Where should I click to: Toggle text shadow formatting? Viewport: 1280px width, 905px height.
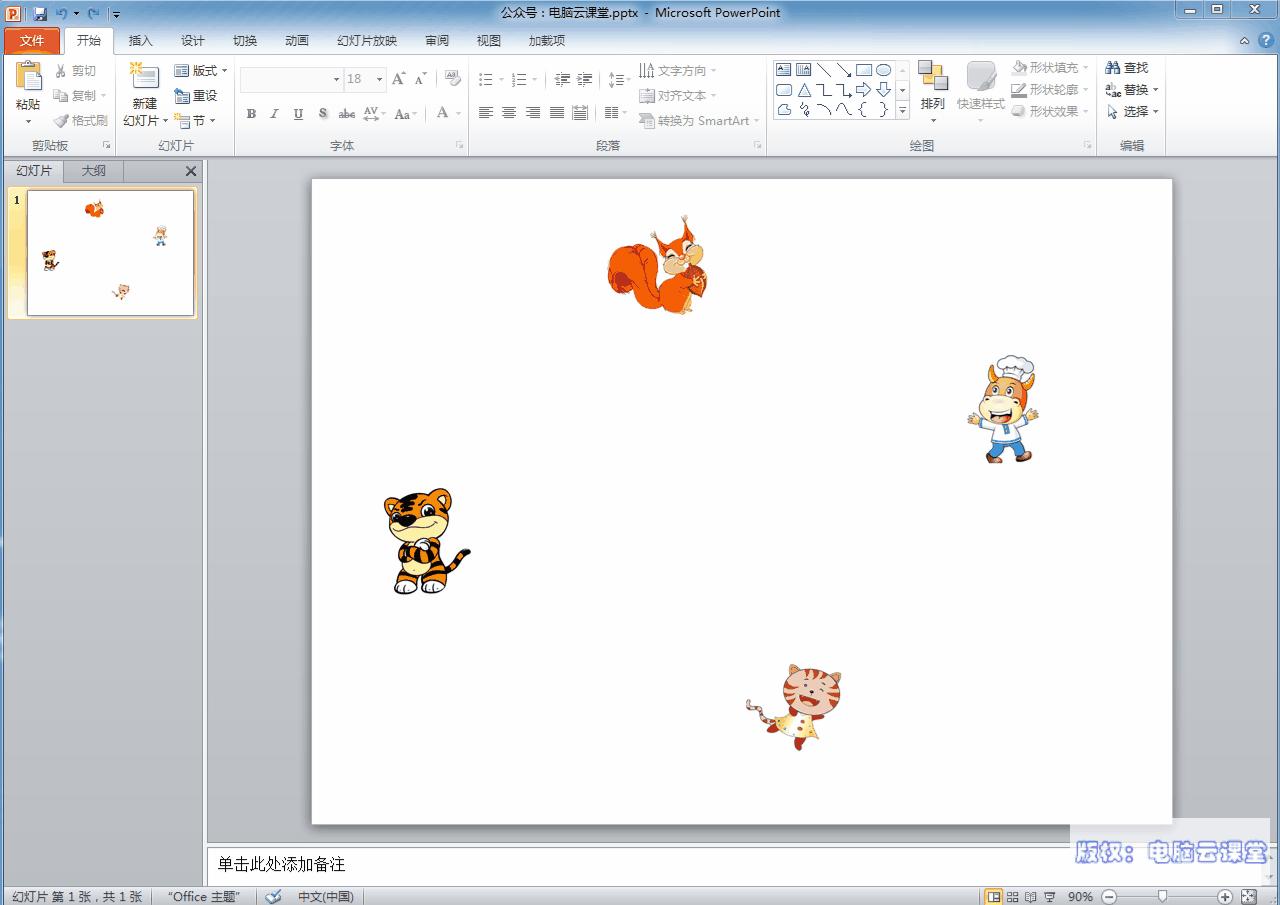[323, 114]
